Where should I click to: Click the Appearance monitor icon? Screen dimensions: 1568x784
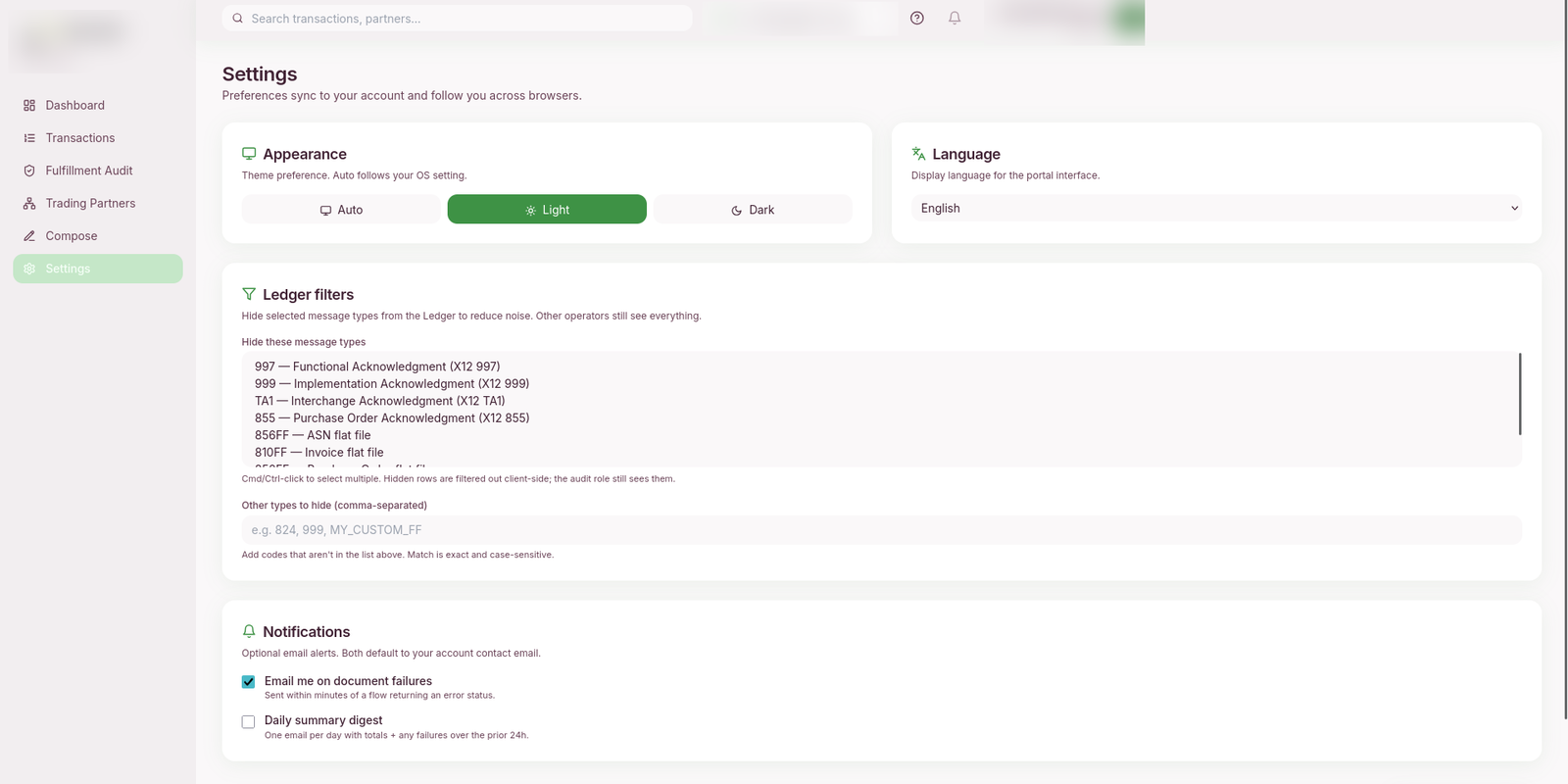click(x=249, y=154)
